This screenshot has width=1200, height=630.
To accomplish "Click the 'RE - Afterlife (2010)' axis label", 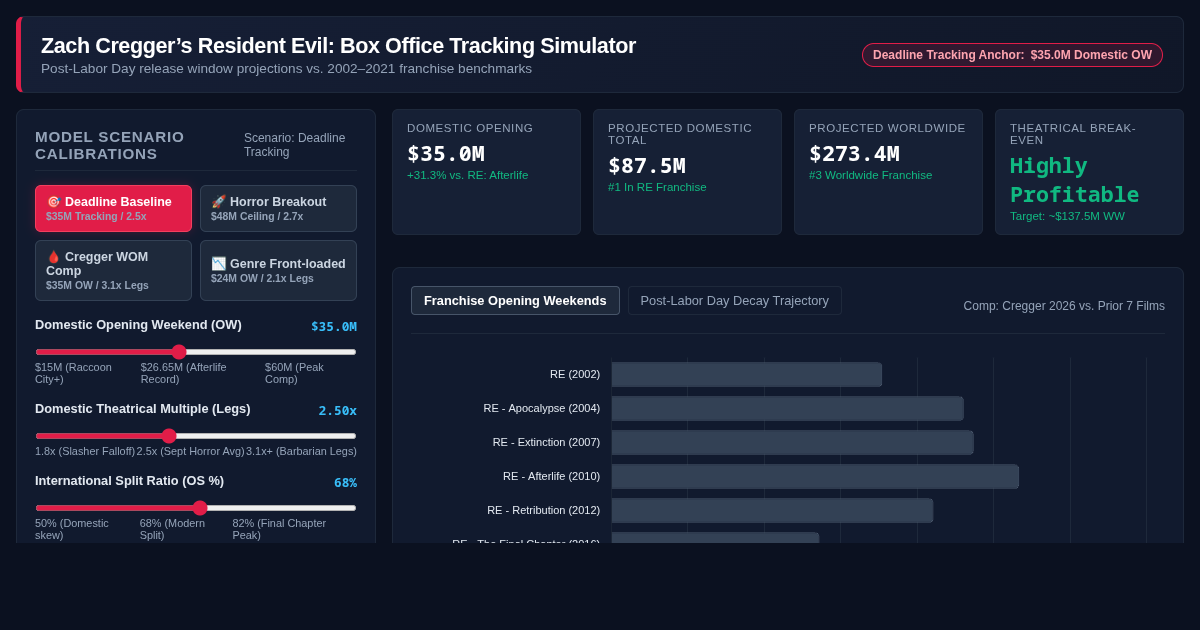I will [x=551, y=476].
